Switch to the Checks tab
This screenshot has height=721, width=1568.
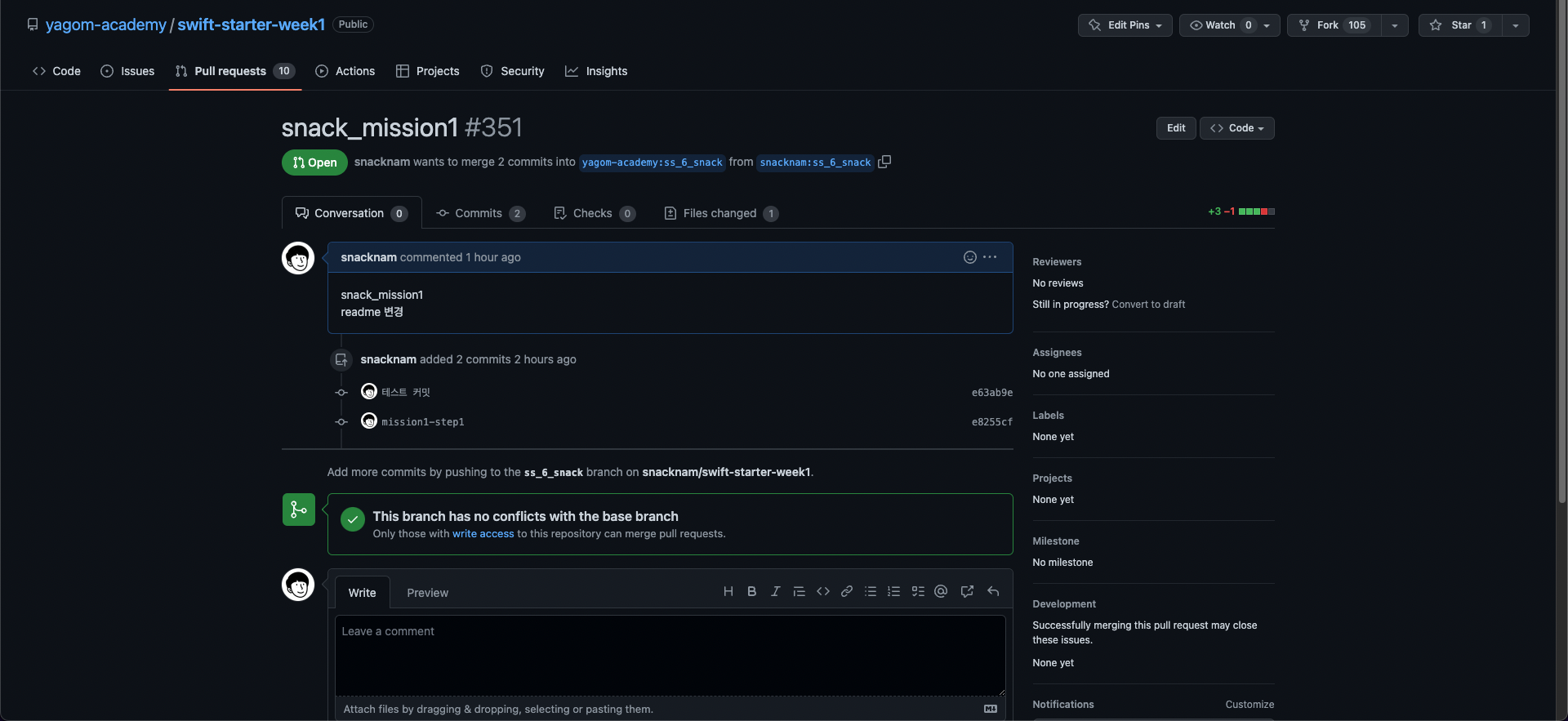(595, 213)
